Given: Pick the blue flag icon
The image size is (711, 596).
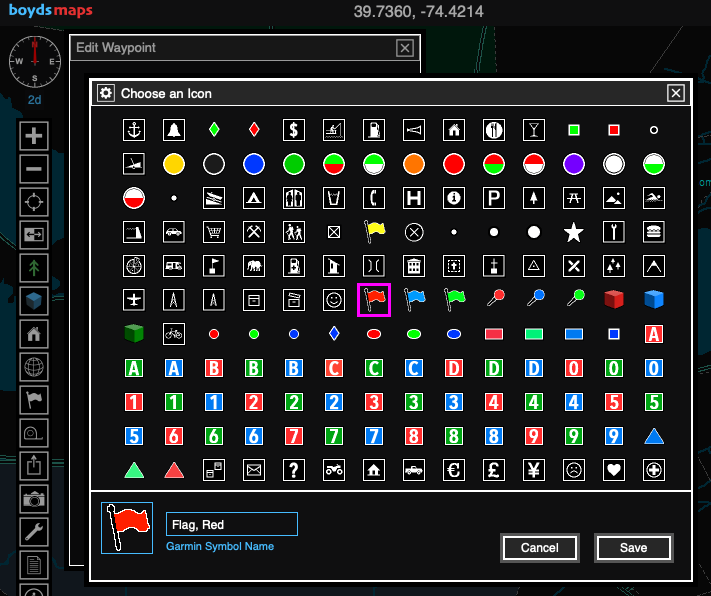Looking at the screenshot, I should pos(414,298).
